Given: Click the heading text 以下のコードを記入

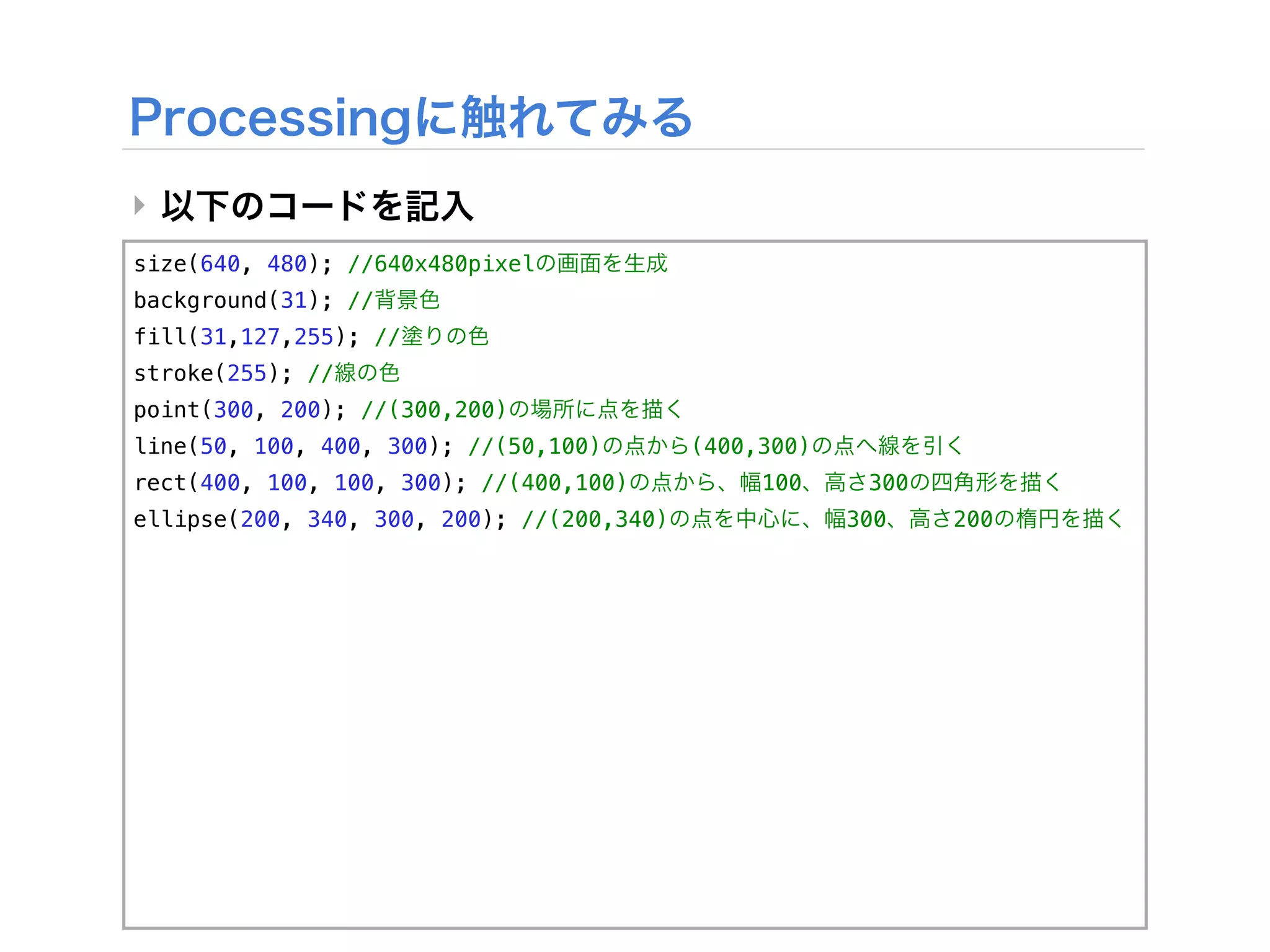Looking at the screenshot, I should (317, 206).
